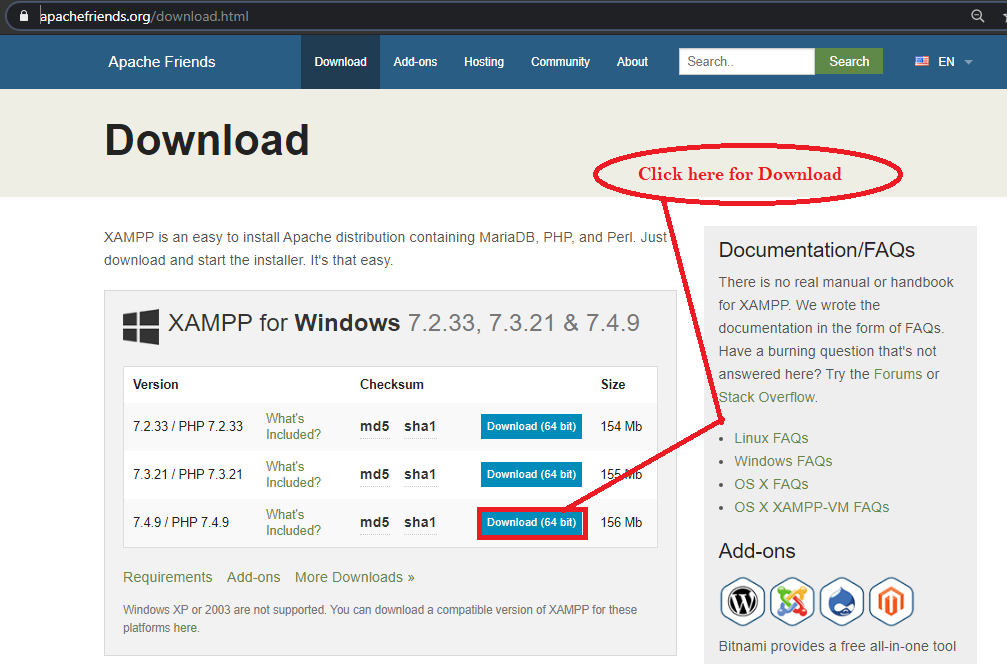Open the Community navigation item
The height and width of the screenshot is (664, 1007).
(560, 62)
